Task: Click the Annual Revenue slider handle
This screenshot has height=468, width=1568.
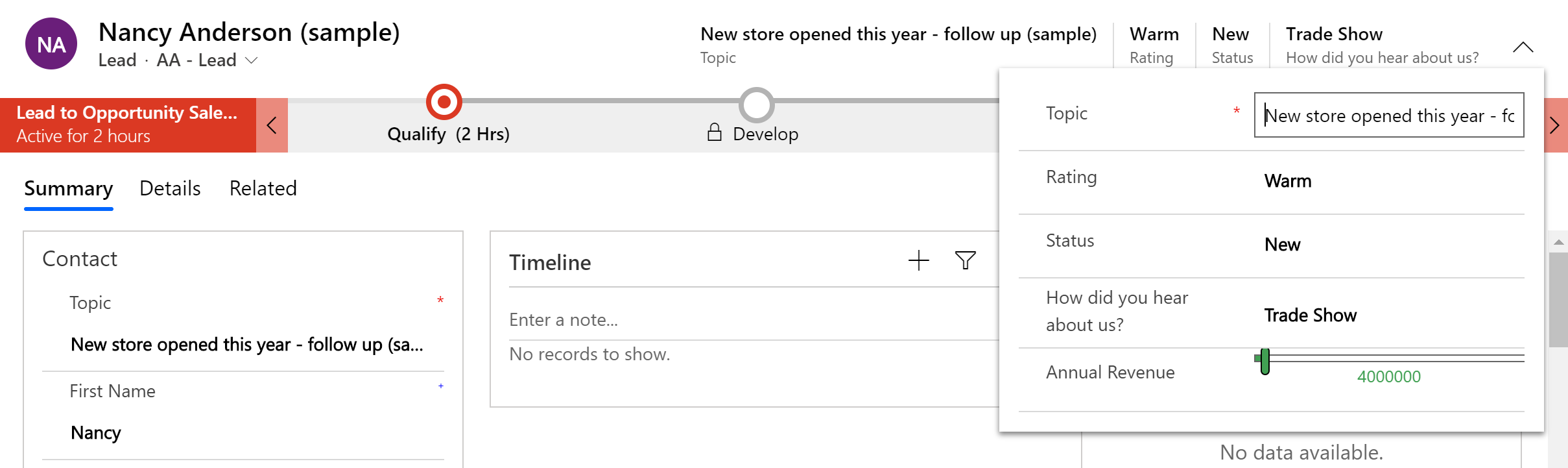Action: (1265, 361)
